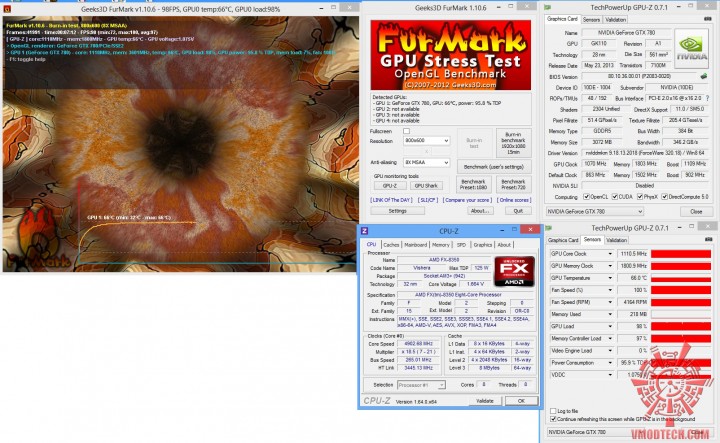Open the Fan Speed (%) sensor dropdown arrow
Image resolution: width=720 pixels, height=443 pixels.
coord(610,290)
